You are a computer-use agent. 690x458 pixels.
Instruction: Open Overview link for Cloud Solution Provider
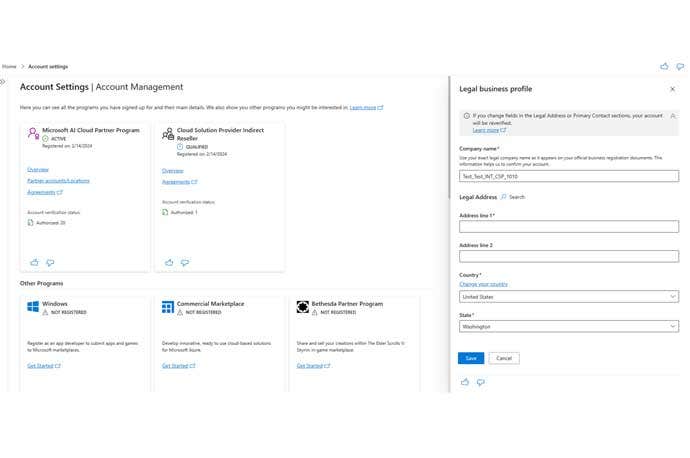click(172, 171)
